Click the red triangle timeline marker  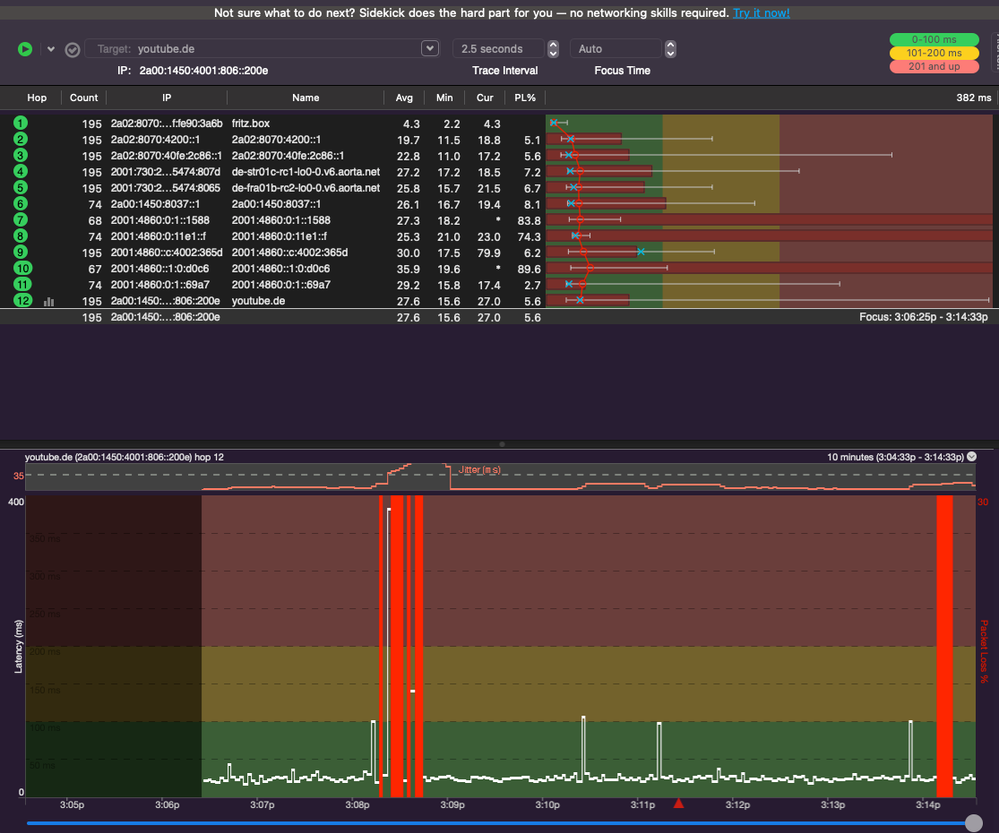click(x=679, y=803)
